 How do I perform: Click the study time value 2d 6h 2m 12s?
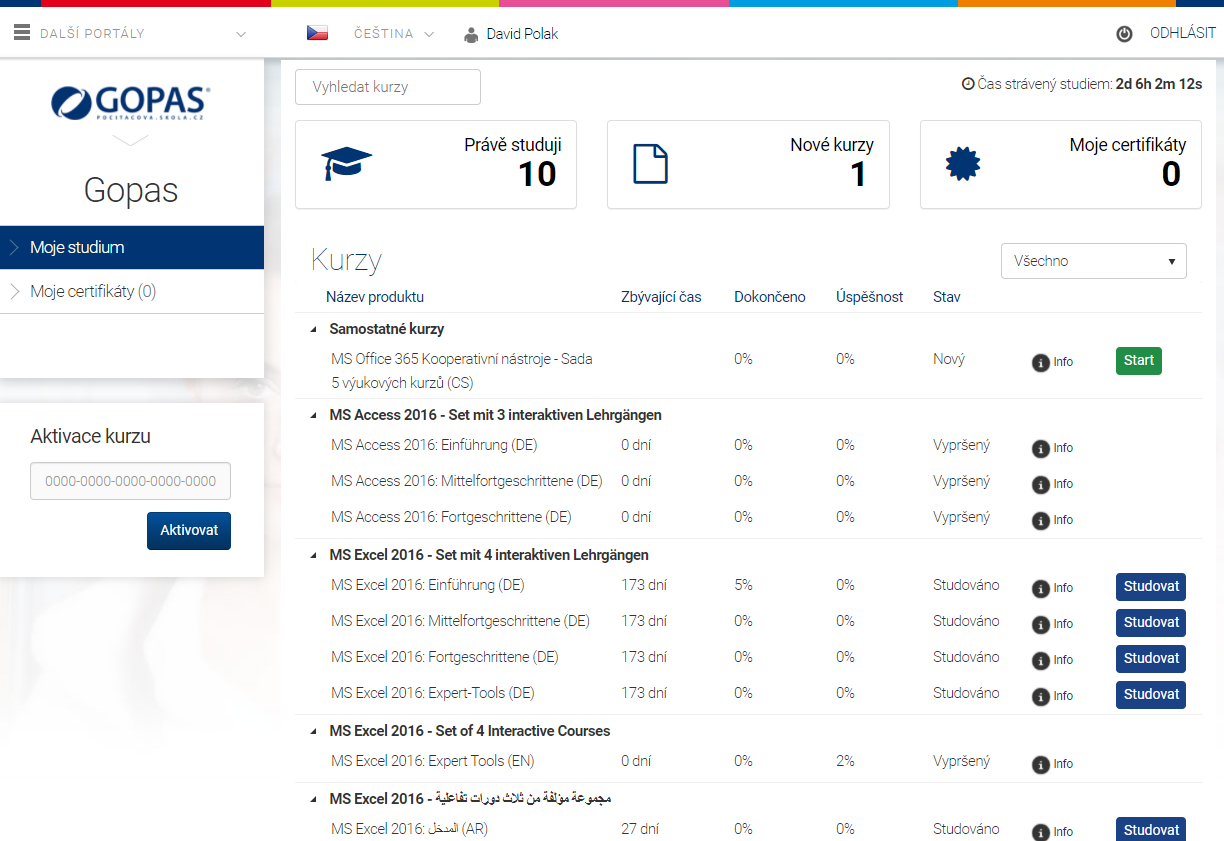1159,84
